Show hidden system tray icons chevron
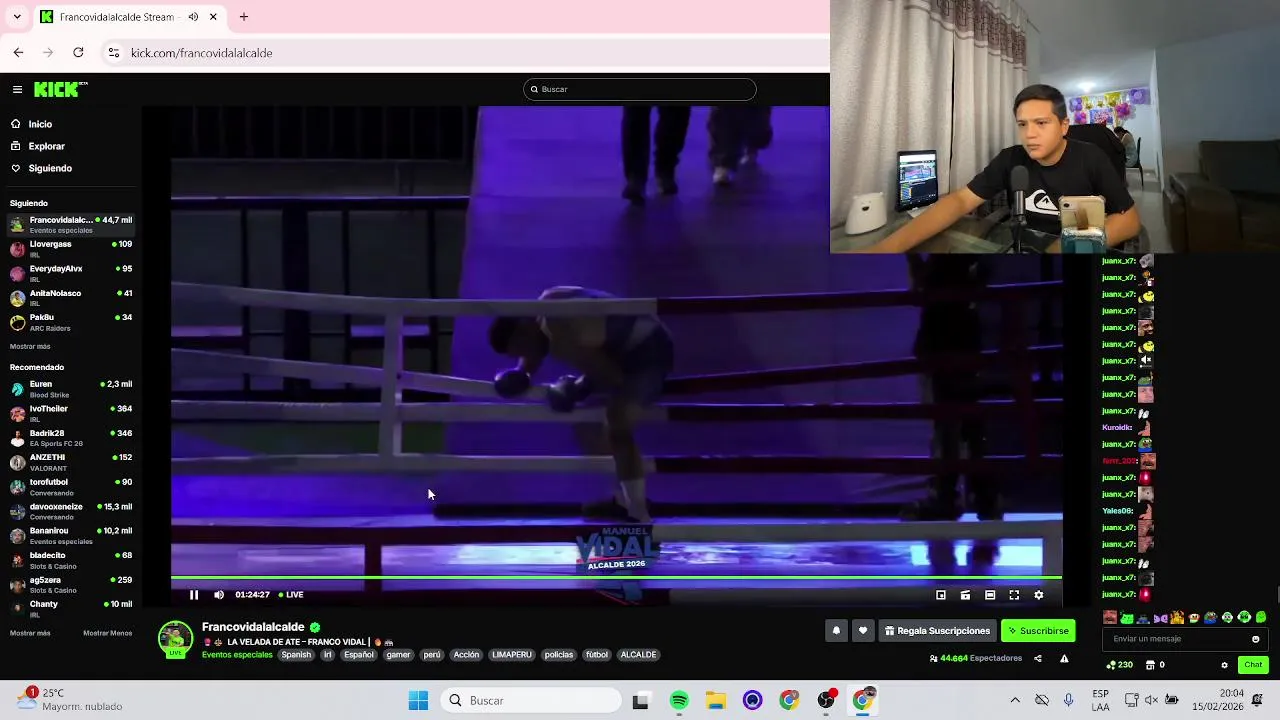 (1015, 701)
